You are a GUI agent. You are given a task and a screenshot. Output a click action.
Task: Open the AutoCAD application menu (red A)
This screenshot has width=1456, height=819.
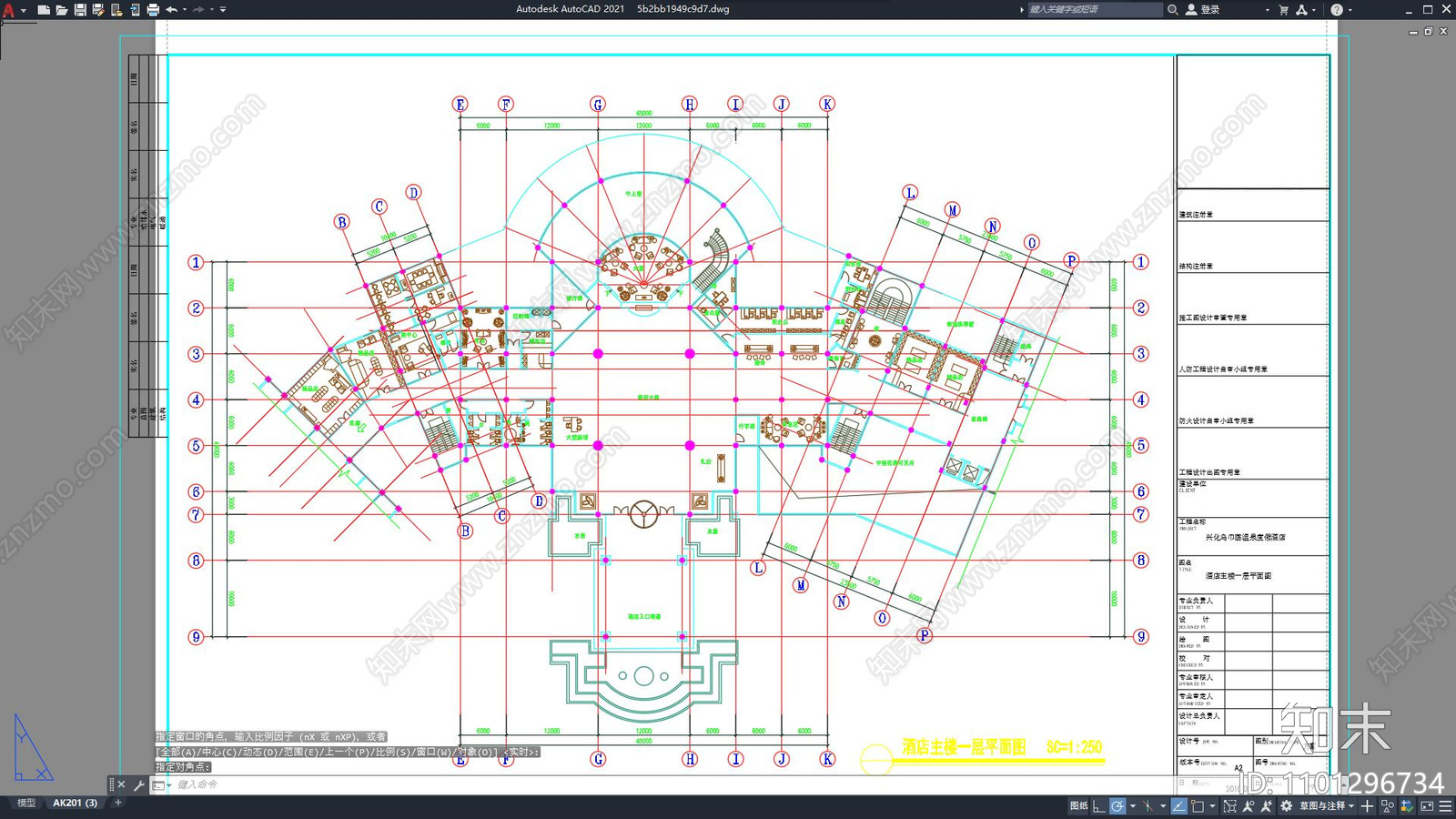coord(9,10)
